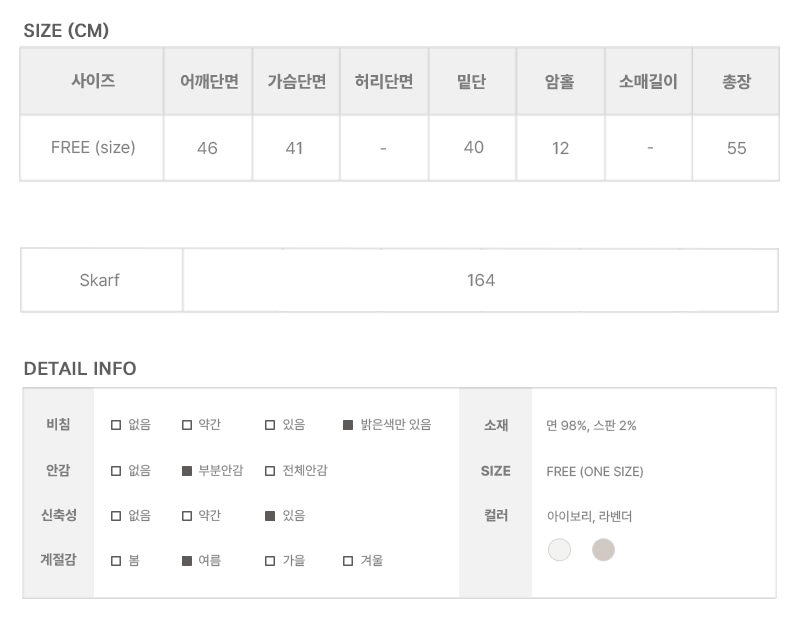
Task: Check '없음' box in 비침 row
Action: tap(116, 425)
